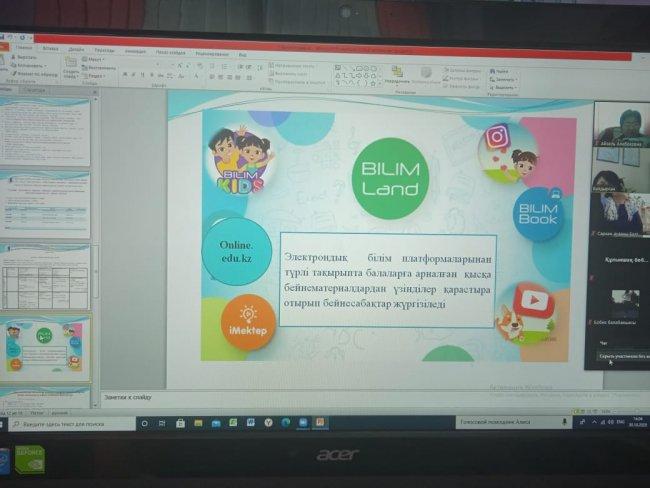The image size is (650, 488).
Task: Click Convert to SmartArt option
Action: point(297,82)
